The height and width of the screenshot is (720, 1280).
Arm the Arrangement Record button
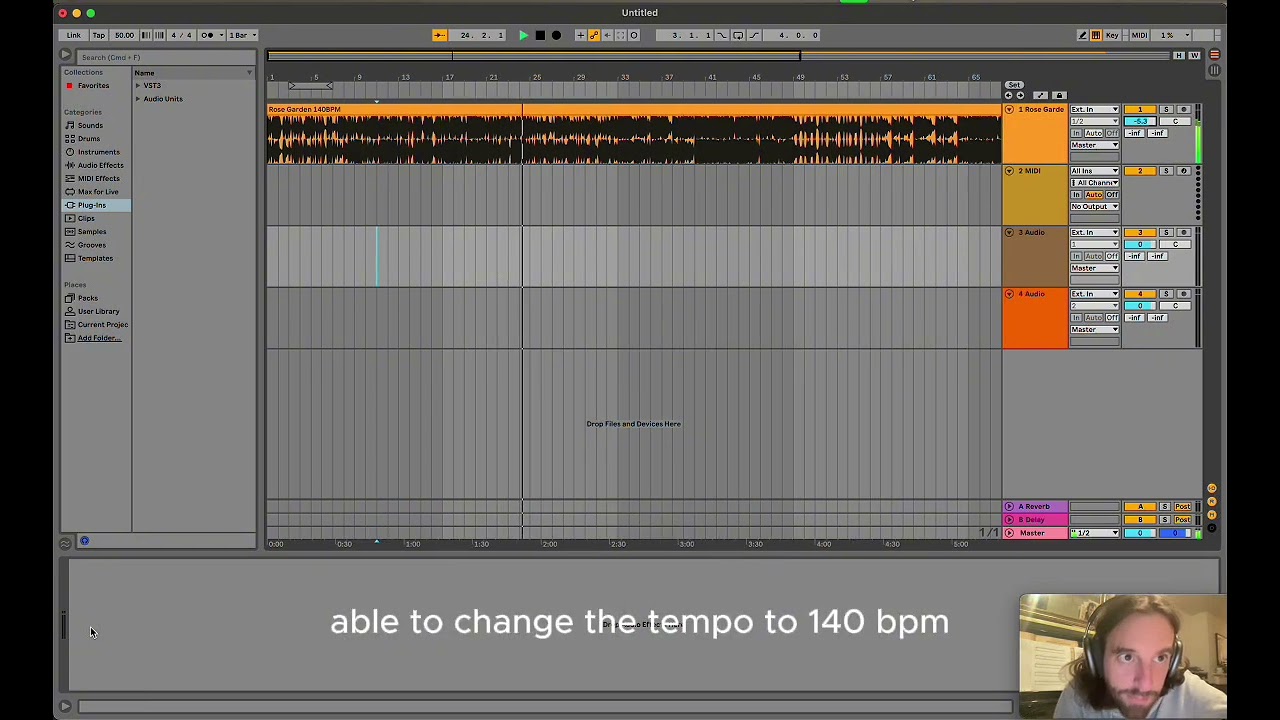coord(557,35)
